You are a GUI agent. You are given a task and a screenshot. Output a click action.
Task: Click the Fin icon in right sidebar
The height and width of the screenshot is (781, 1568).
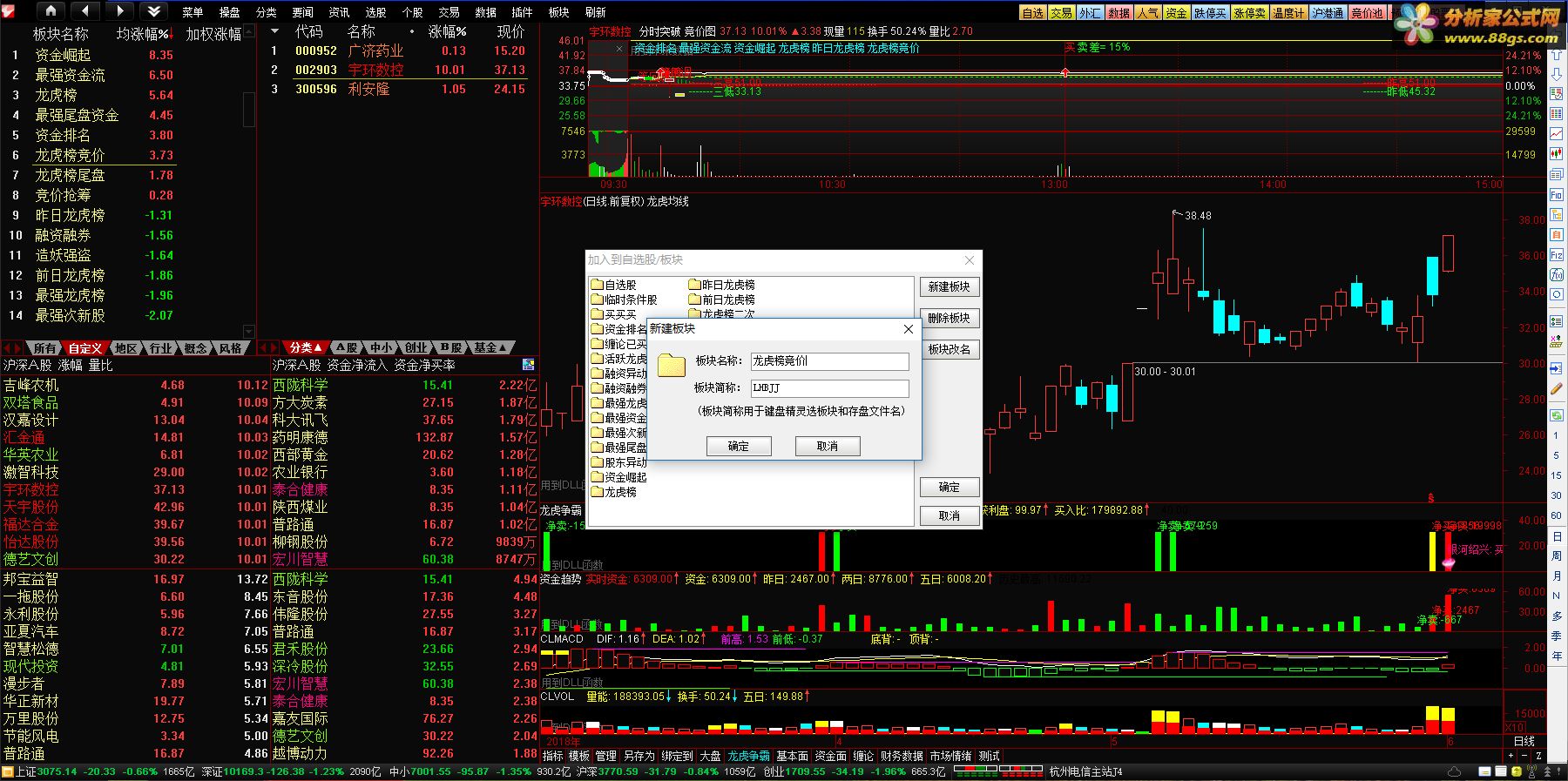(1557, 195)
